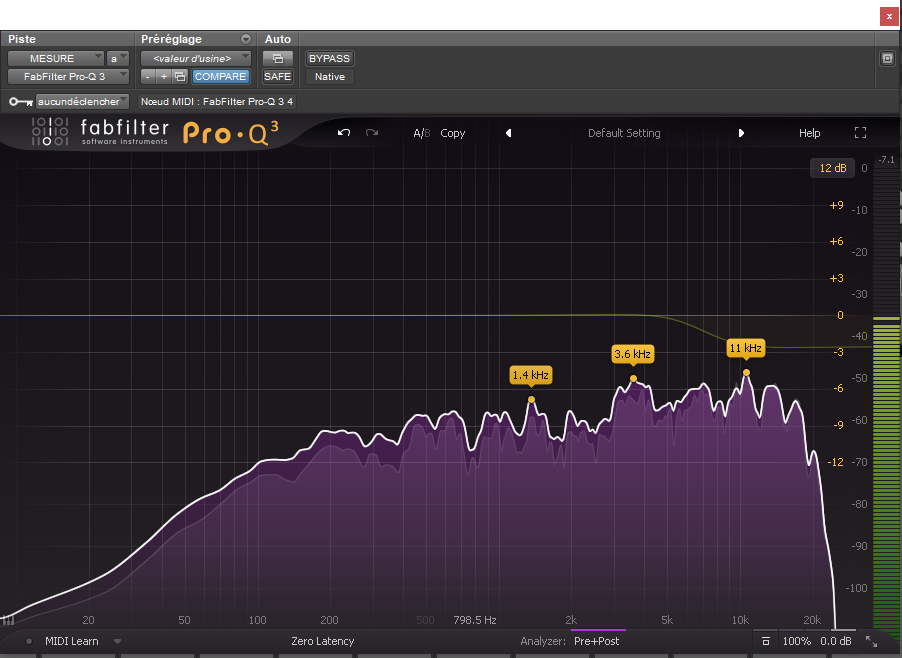
Task: Enter full screen mode in Pro-Q 3
Action: 860,133
